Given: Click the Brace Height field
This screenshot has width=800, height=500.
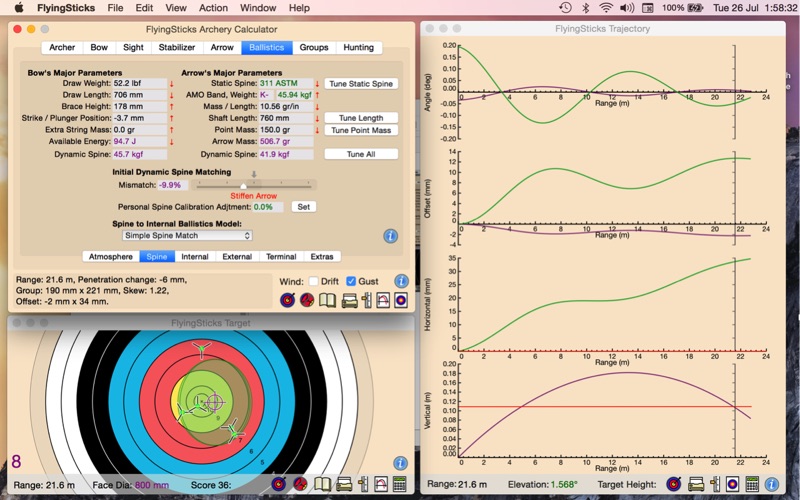Looking at the screenshot, I should point(139,106).
